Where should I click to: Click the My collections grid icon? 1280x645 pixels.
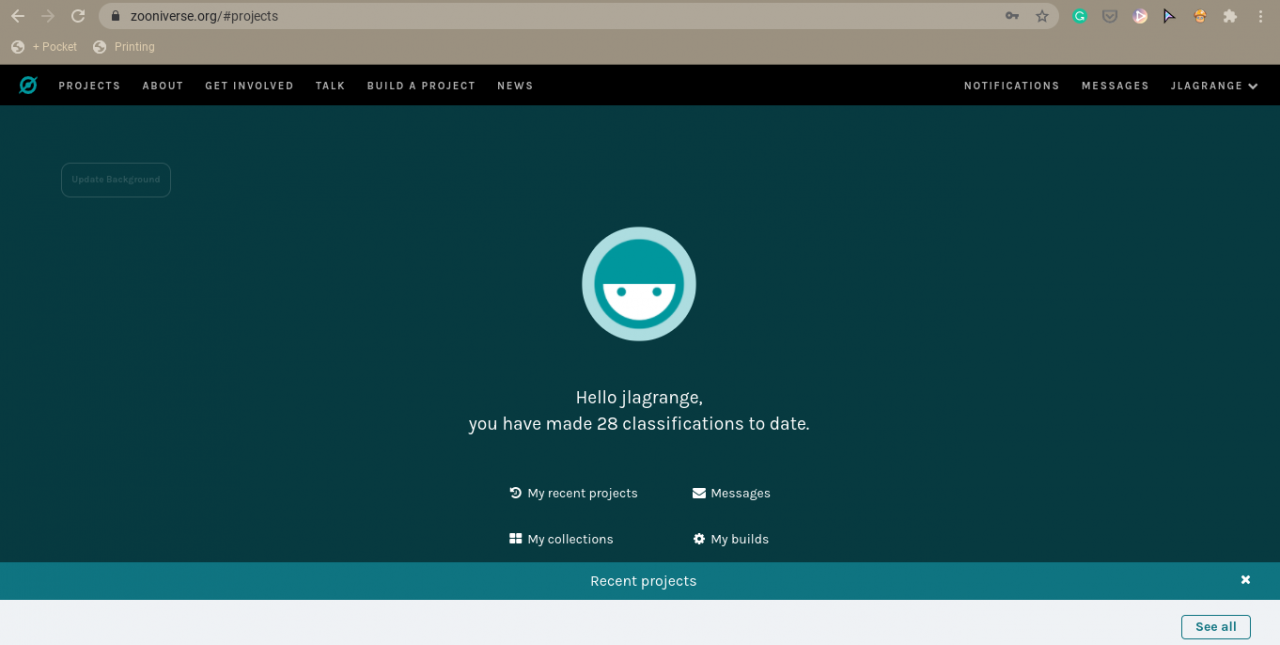(x=515, y=539)
